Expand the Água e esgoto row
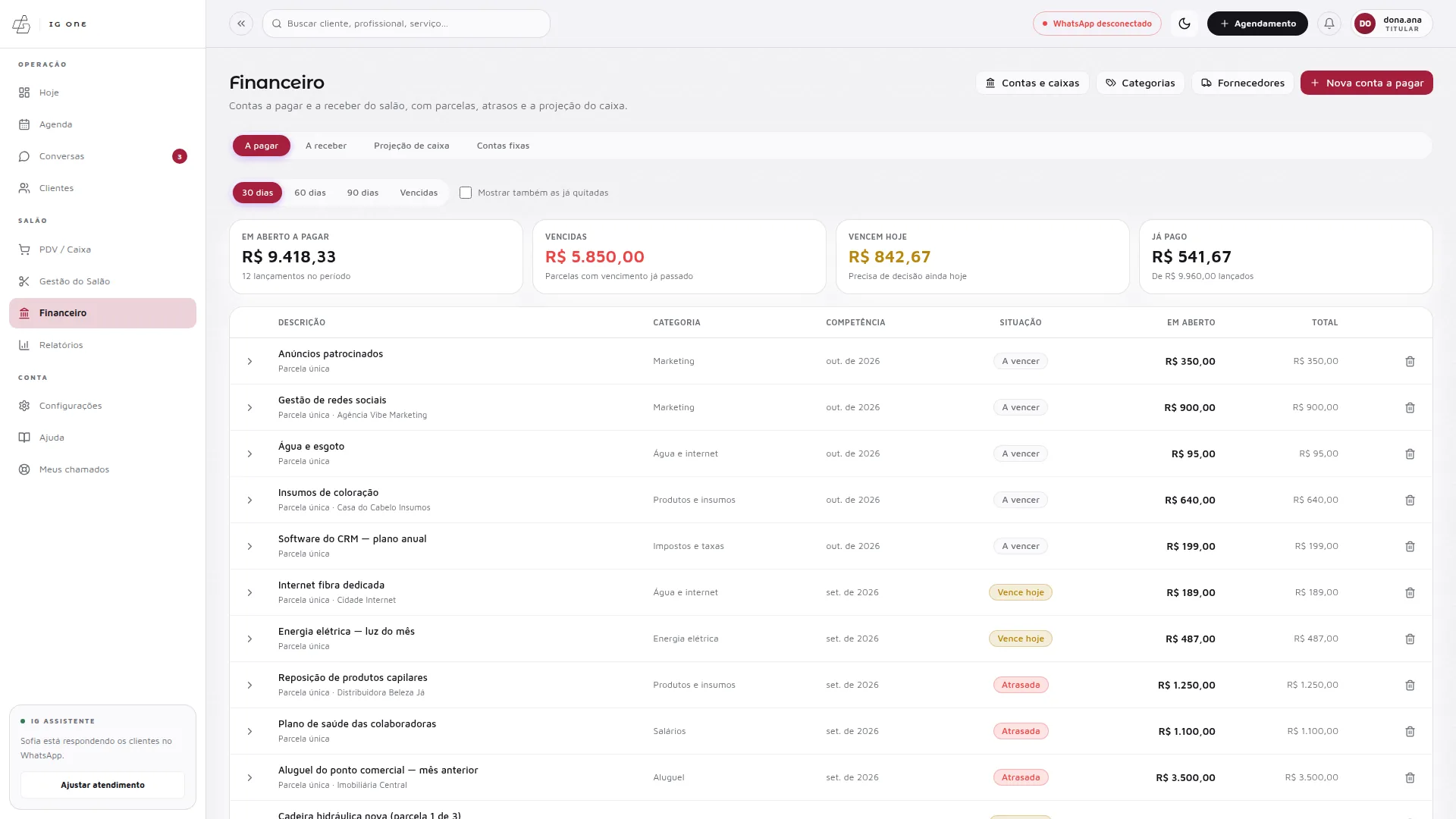The width and height of the screenshot is (1456, 819). 249,454
